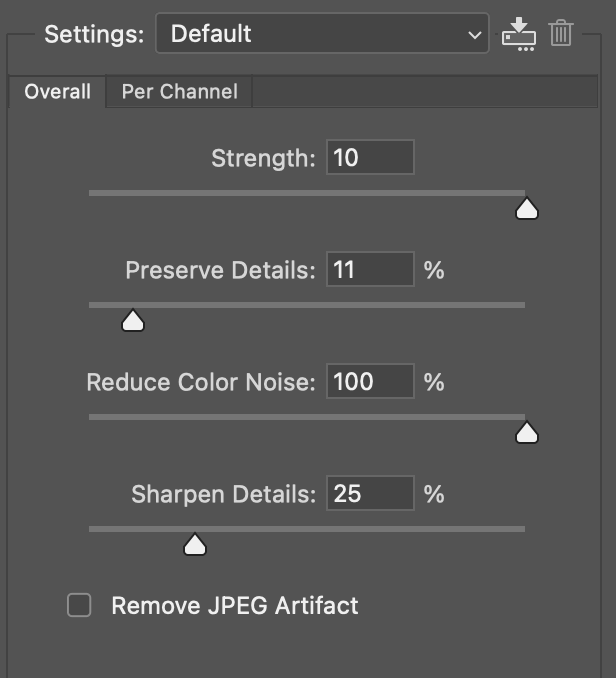
Task: Switch to the Per Channel tab
Action: (180, 92)
